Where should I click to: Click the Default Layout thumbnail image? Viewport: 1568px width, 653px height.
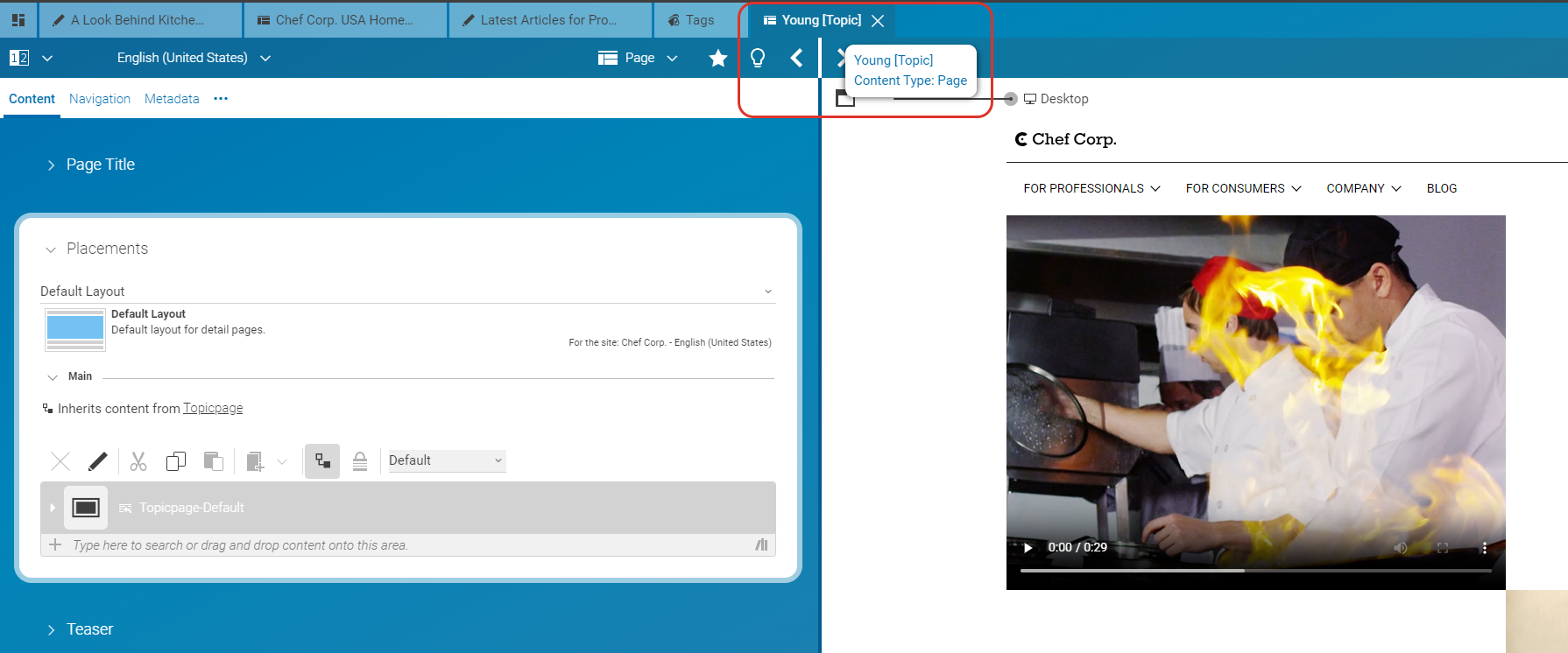[75, 329]
